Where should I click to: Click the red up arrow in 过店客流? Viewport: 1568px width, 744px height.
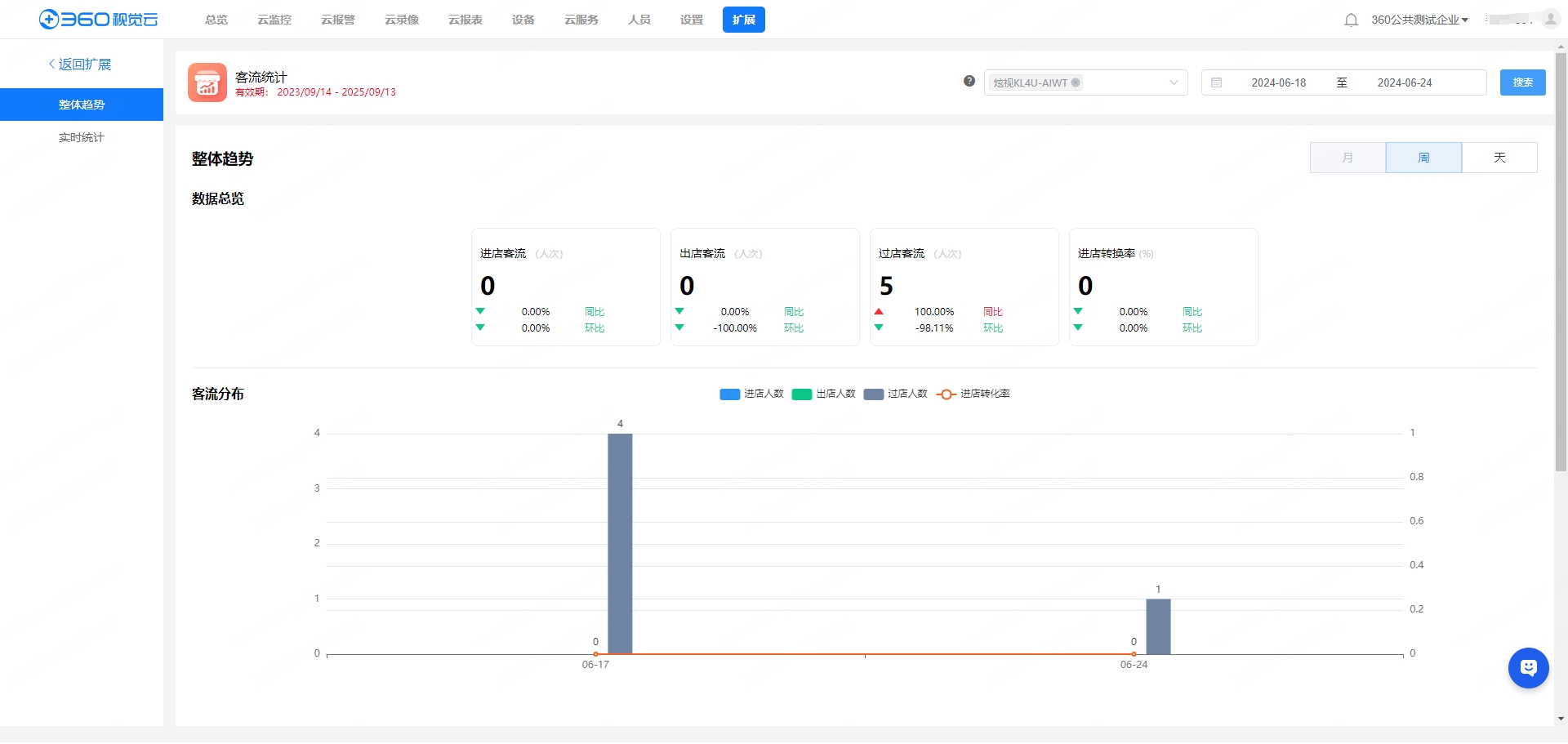tap(879, 311)
